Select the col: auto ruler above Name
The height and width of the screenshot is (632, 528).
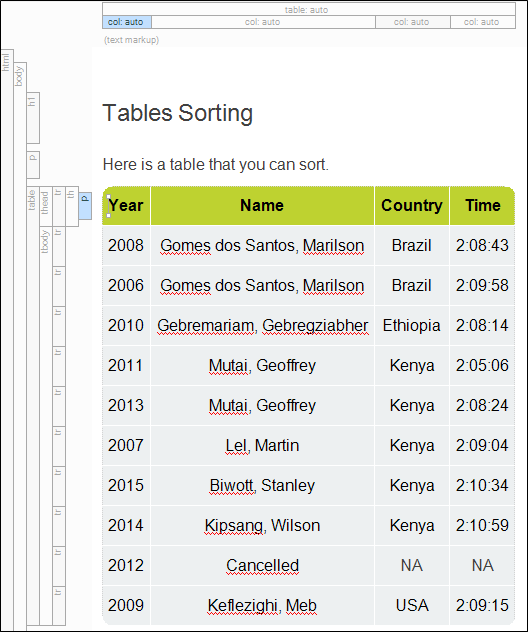click(x=263, y=22)
